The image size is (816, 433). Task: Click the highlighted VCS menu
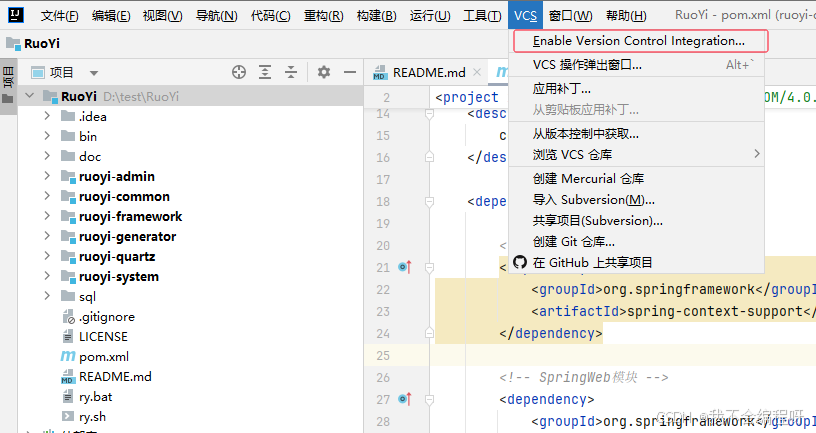click(x=525, y=16)
